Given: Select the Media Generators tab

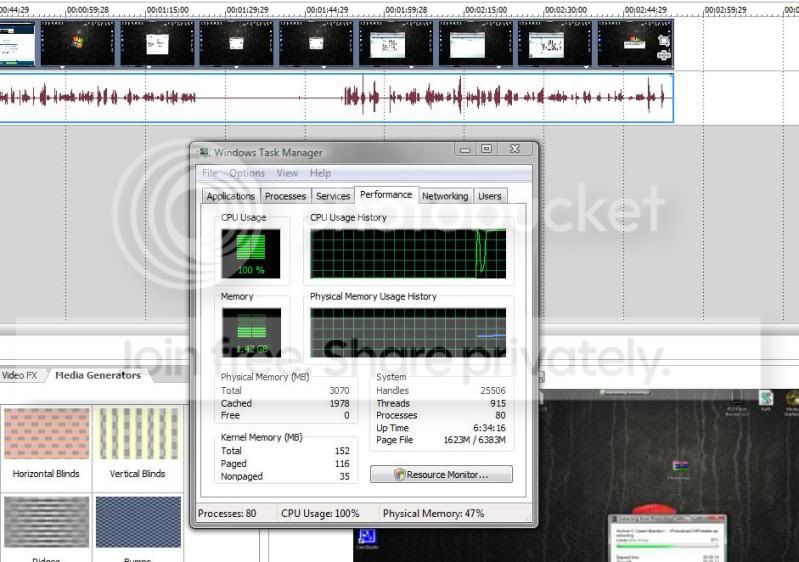Looking at the screenshot, I should point(98,376).
